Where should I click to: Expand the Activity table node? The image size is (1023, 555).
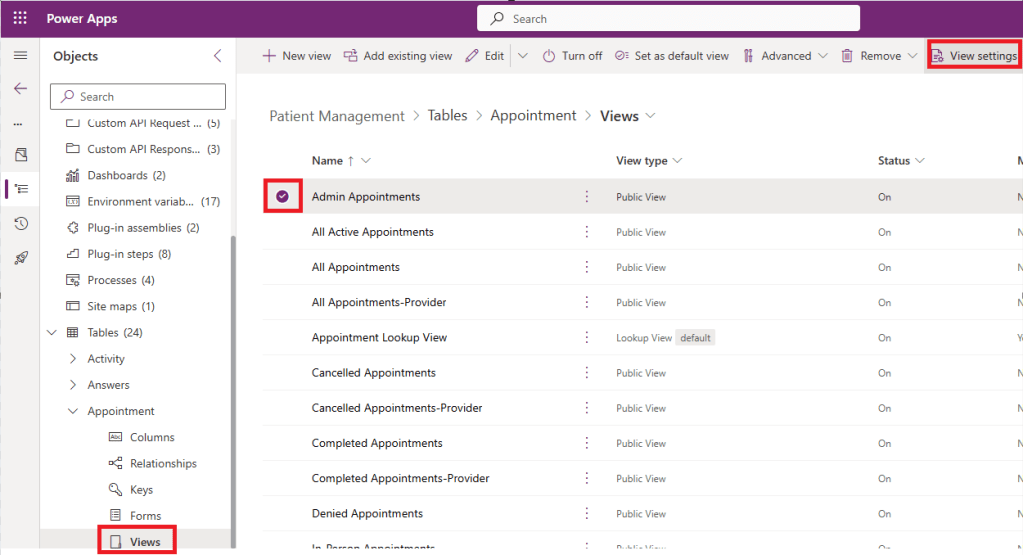pyautogui.click(x=72, y=359)
